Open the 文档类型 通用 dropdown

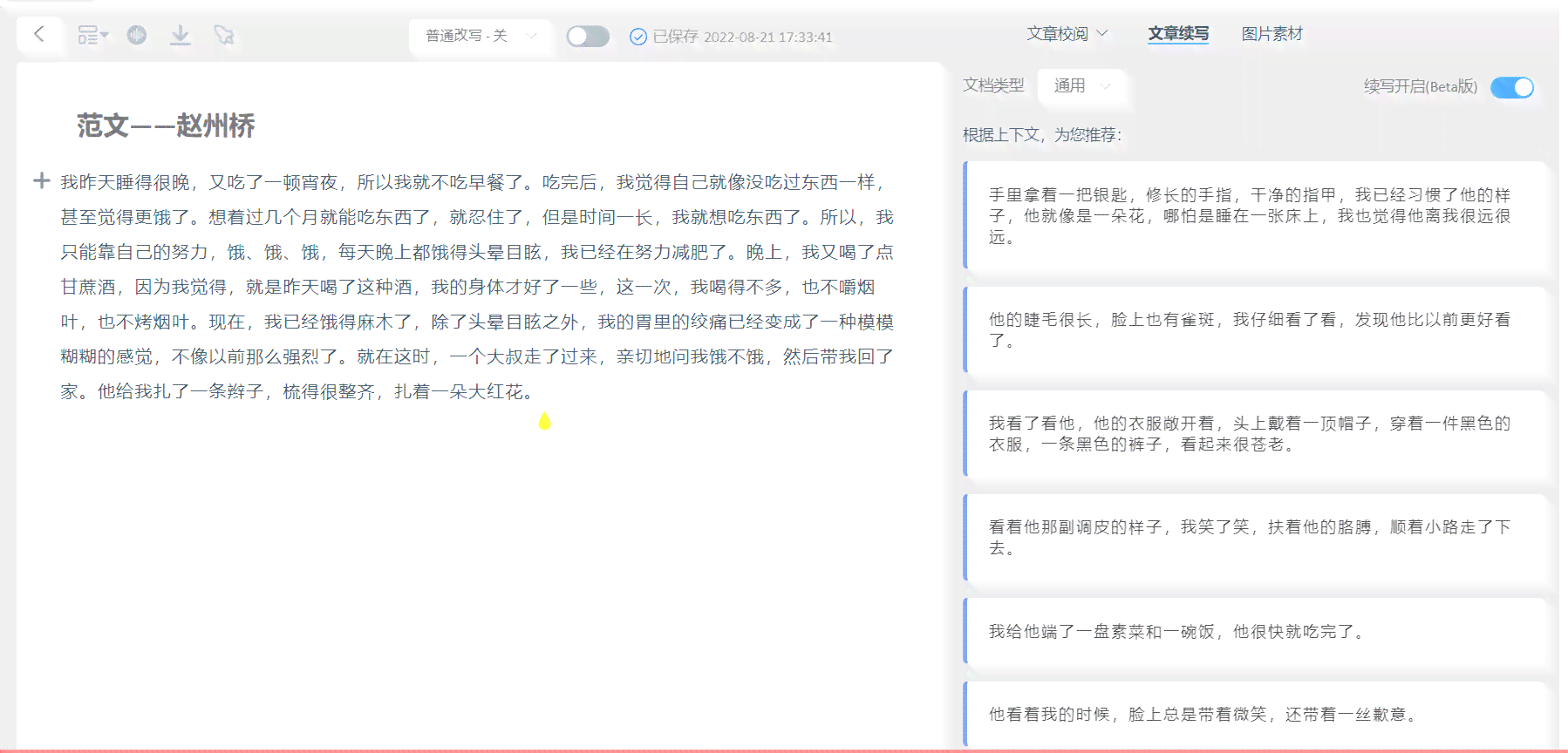(1081, 85)
